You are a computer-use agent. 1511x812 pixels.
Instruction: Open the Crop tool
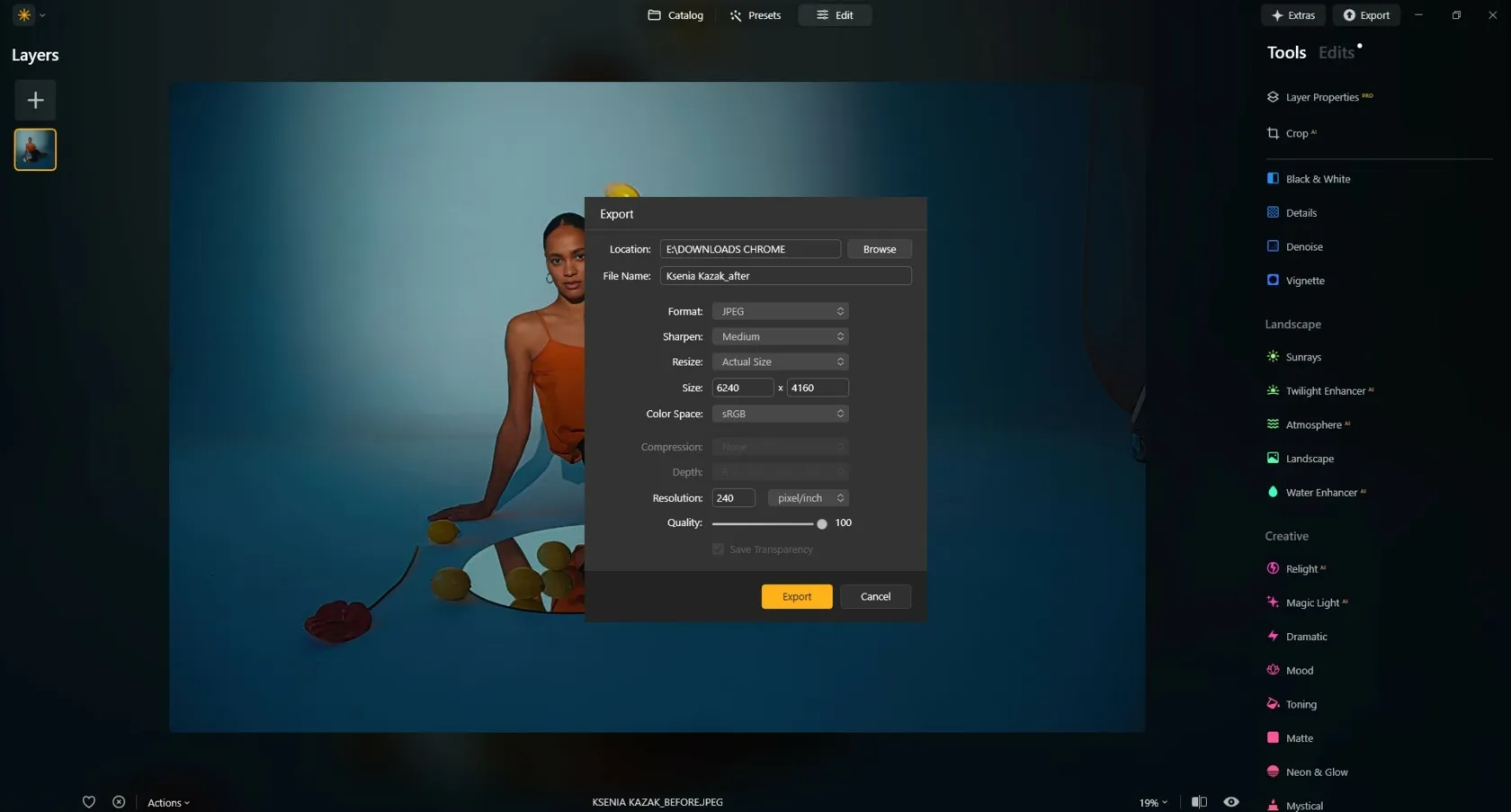pyautogui.click(x=1296, y=133)
